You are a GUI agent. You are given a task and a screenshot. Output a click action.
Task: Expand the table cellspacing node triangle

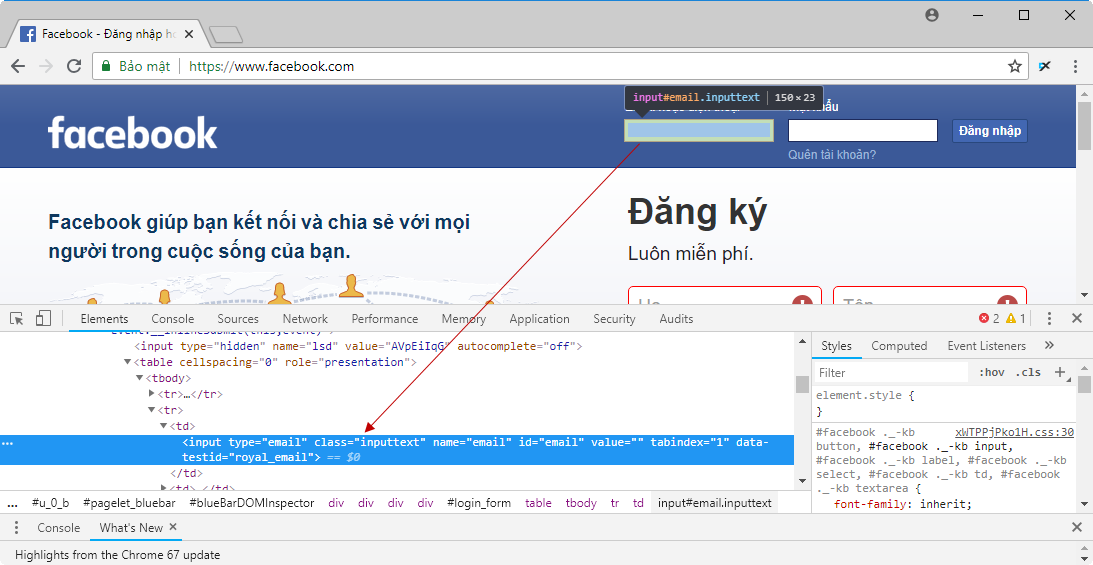click(x=128, y=362)
